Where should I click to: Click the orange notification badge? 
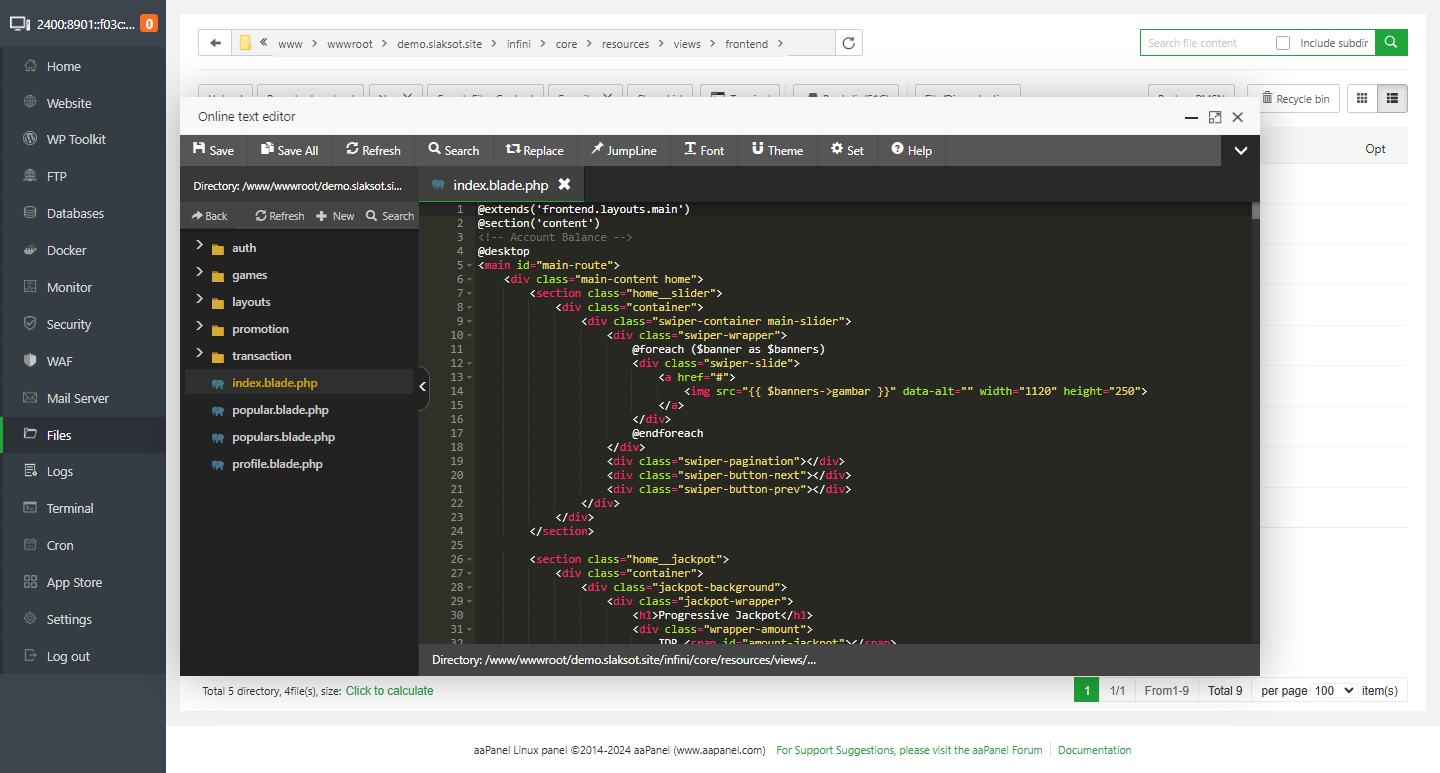click(148, 24)
